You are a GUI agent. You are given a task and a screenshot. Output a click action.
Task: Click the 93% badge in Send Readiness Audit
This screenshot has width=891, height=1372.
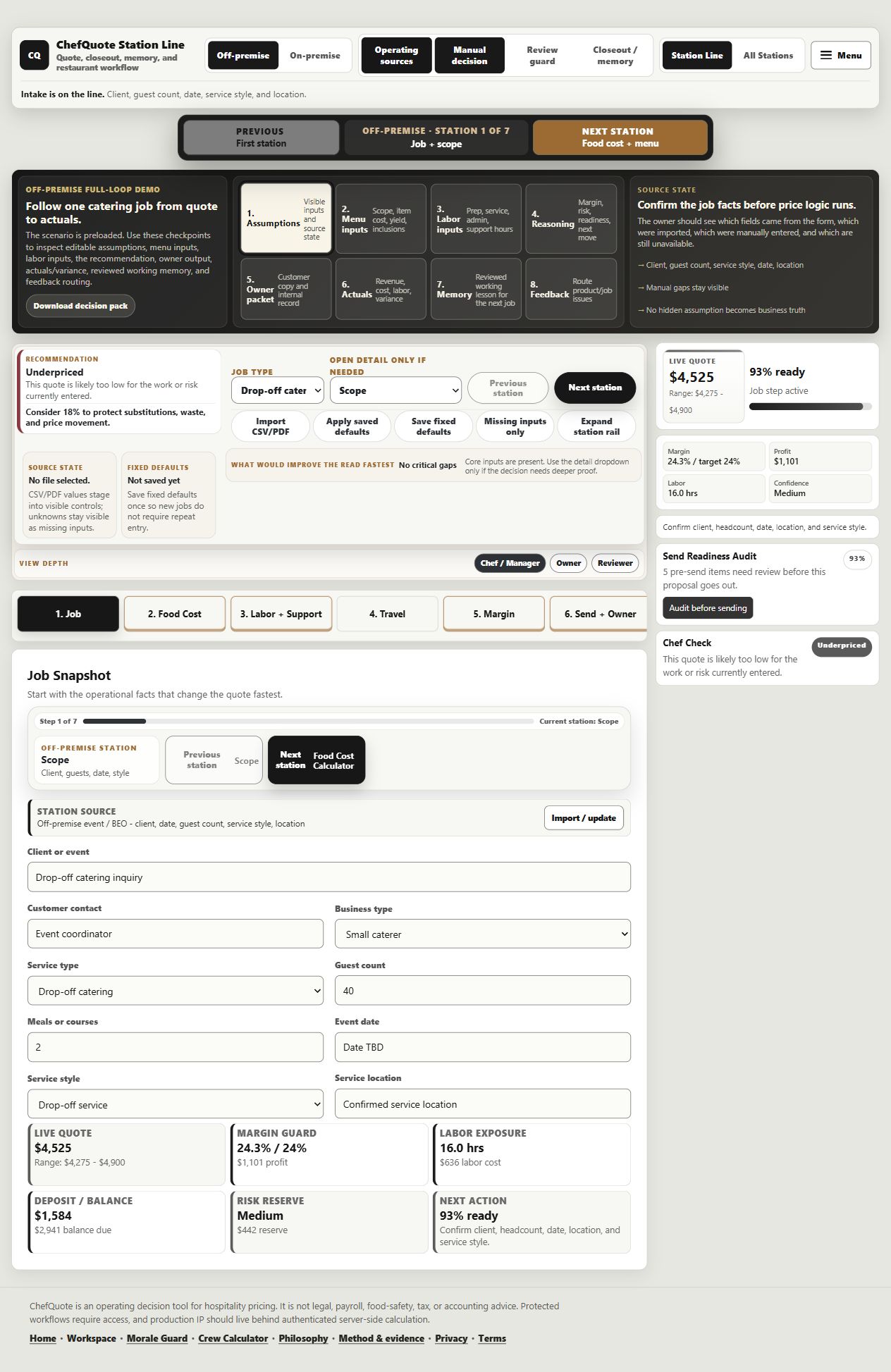point(857,559)
